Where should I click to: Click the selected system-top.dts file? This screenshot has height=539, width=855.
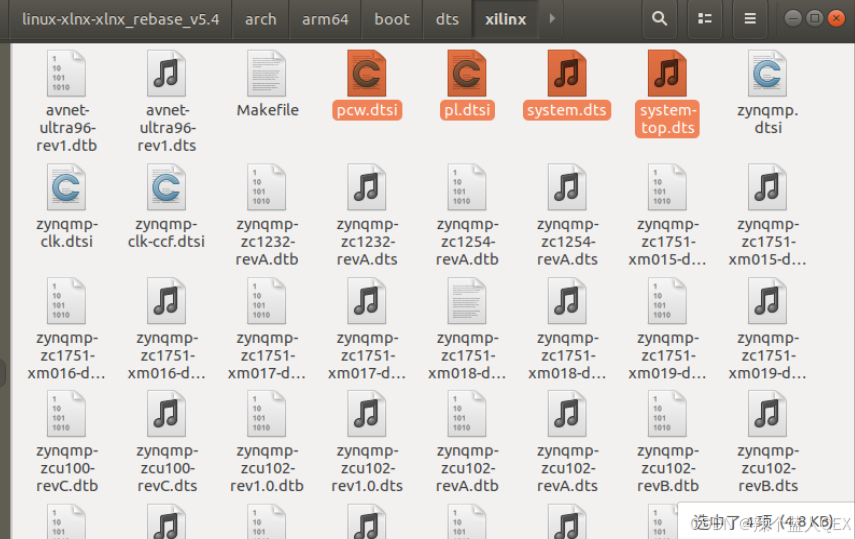[667, 93]
